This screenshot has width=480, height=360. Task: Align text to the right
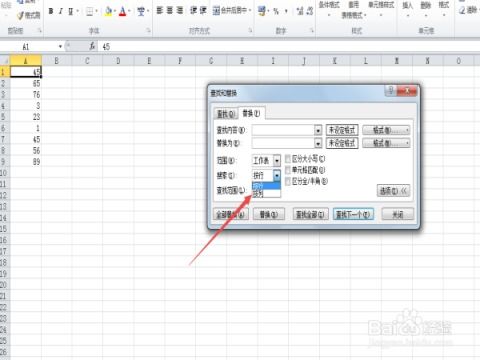(x=180, y=11)
